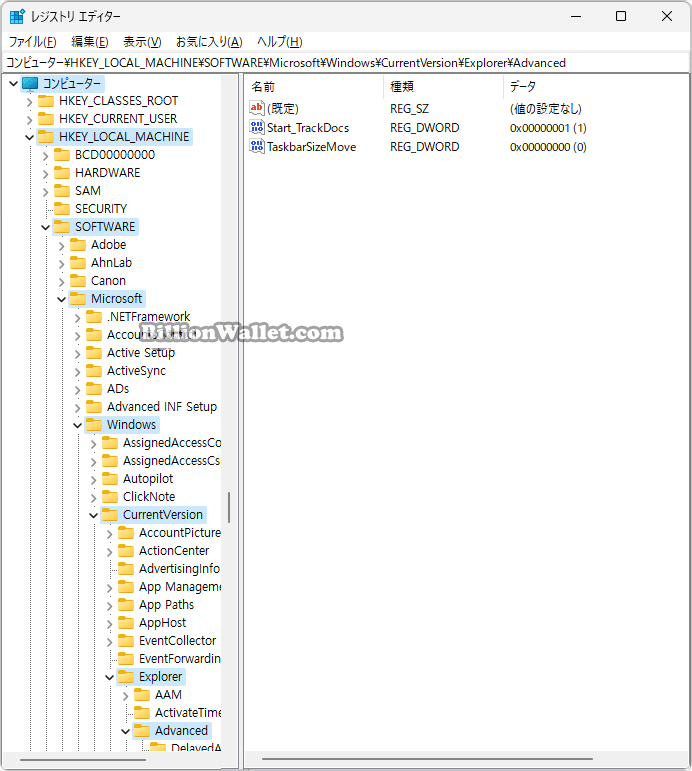Click the Autopilot folder icon
This screenshot has height=771, width=692.
coord(110,479)
